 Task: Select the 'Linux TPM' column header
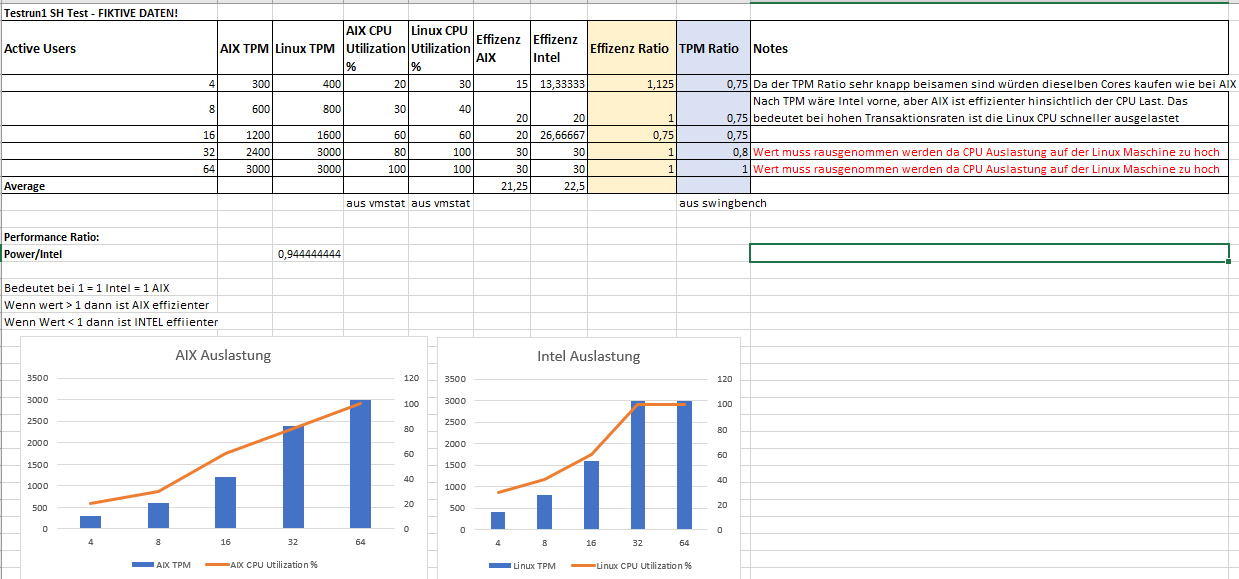(x=307, y=48)
